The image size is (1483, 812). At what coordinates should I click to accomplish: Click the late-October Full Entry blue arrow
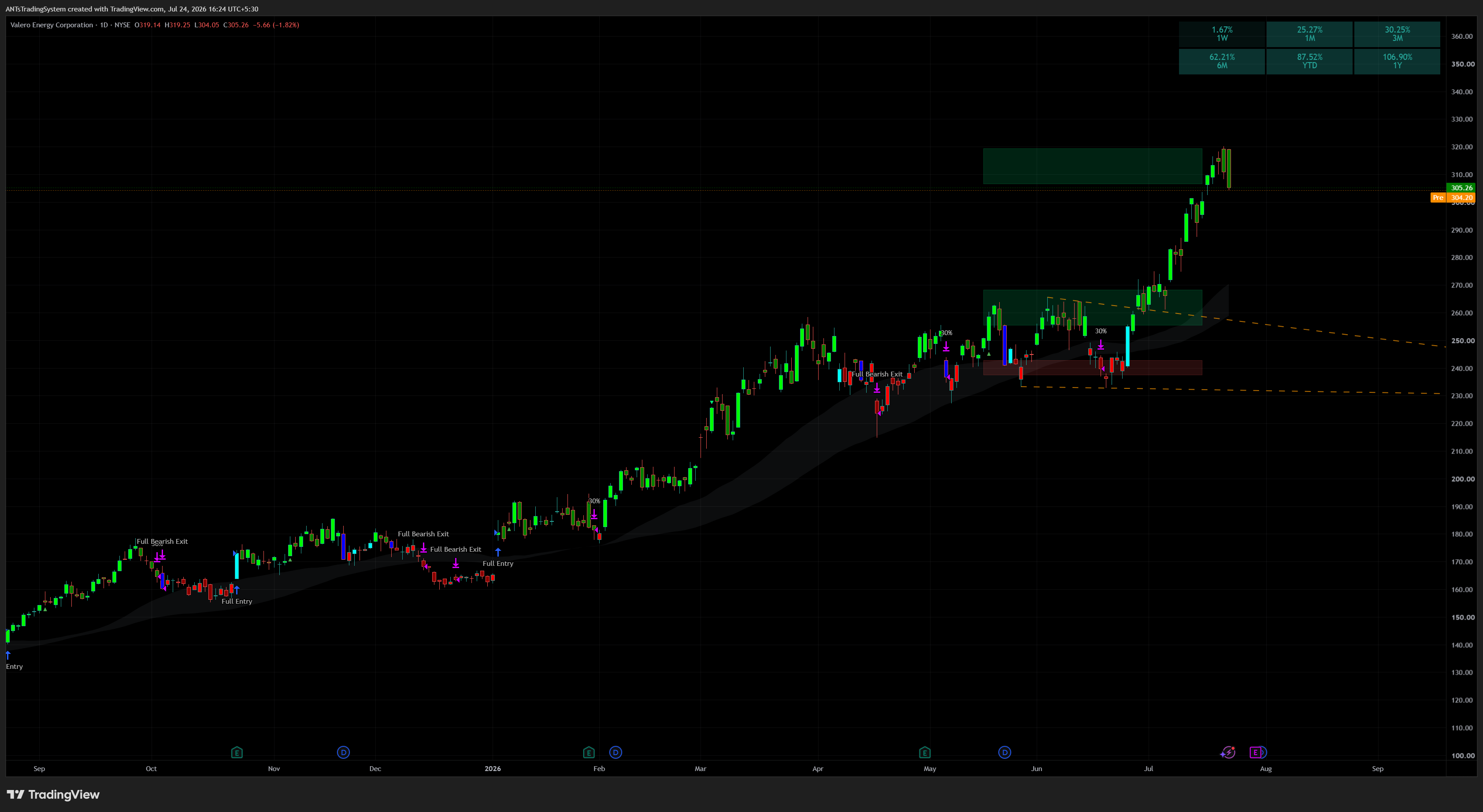(237, 590)
